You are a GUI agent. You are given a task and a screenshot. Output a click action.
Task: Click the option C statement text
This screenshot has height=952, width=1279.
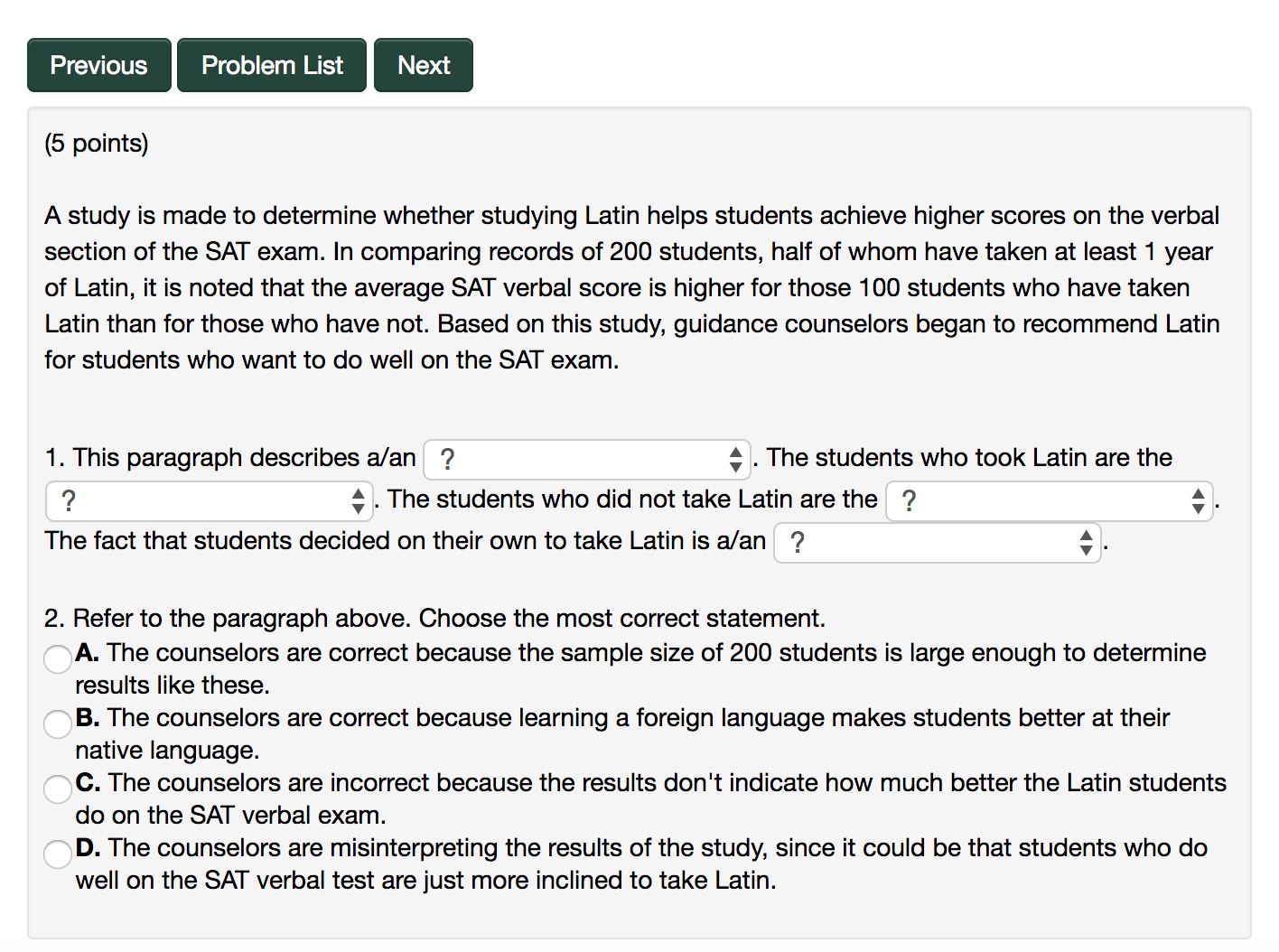[651, 799]
